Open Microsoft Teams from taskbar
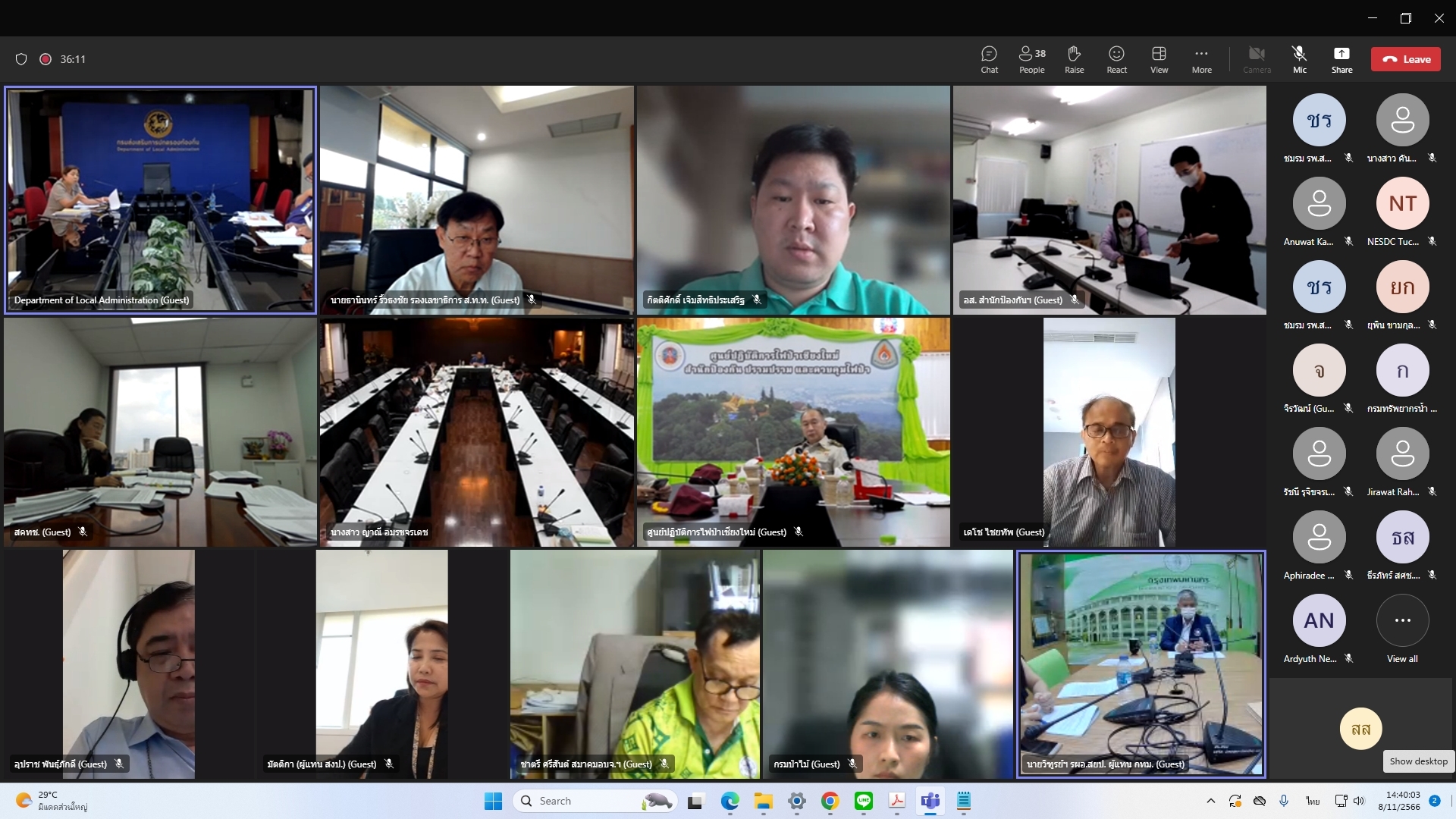The width and height of the screenshot is (1456, 819). click(x=930, y=801)
